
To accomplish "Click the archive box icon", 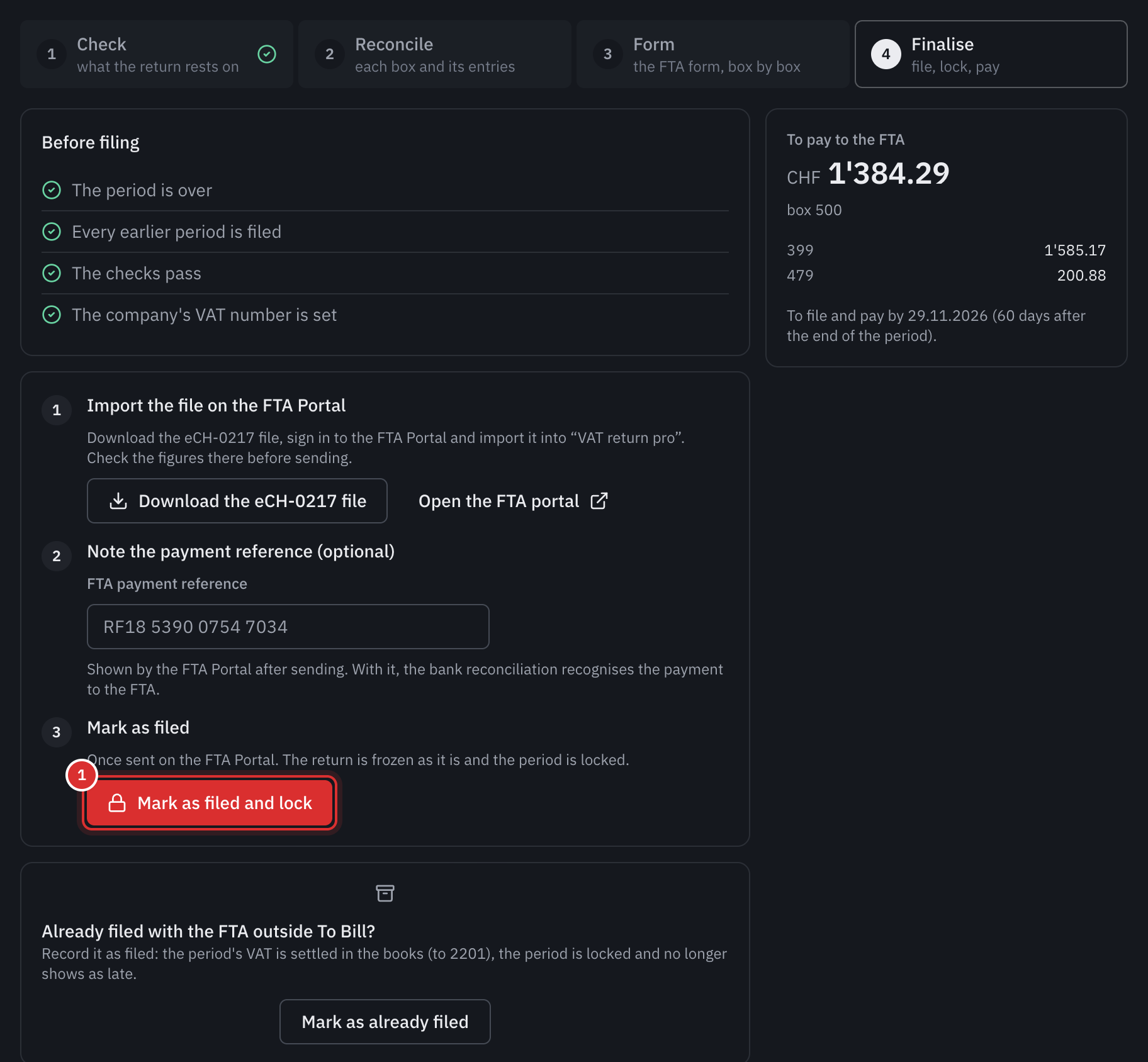I will (385, 893).
